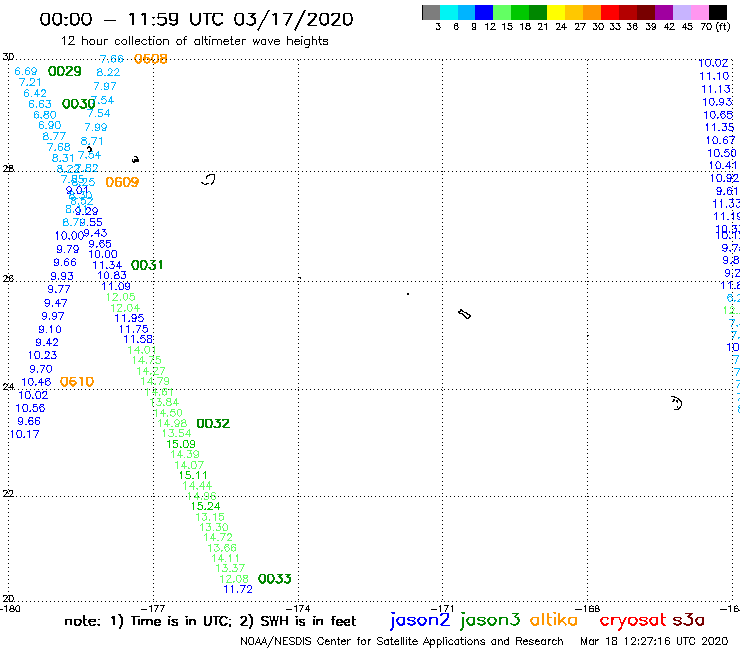
Task: Click the '-174' longitude axis label
Action: click(298, 609)
